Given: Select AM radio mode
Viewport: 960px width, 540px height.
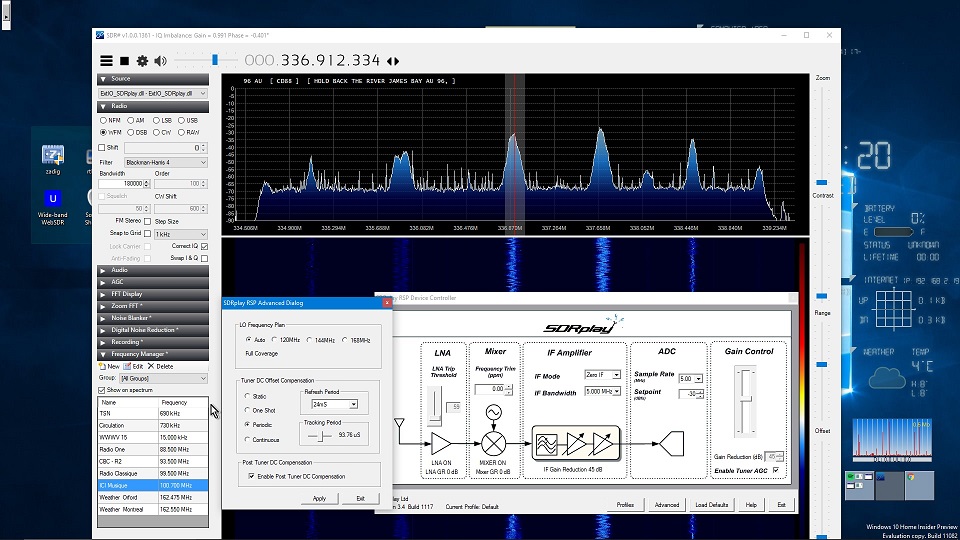Looking at the screenshot, I should coord(136,121).
